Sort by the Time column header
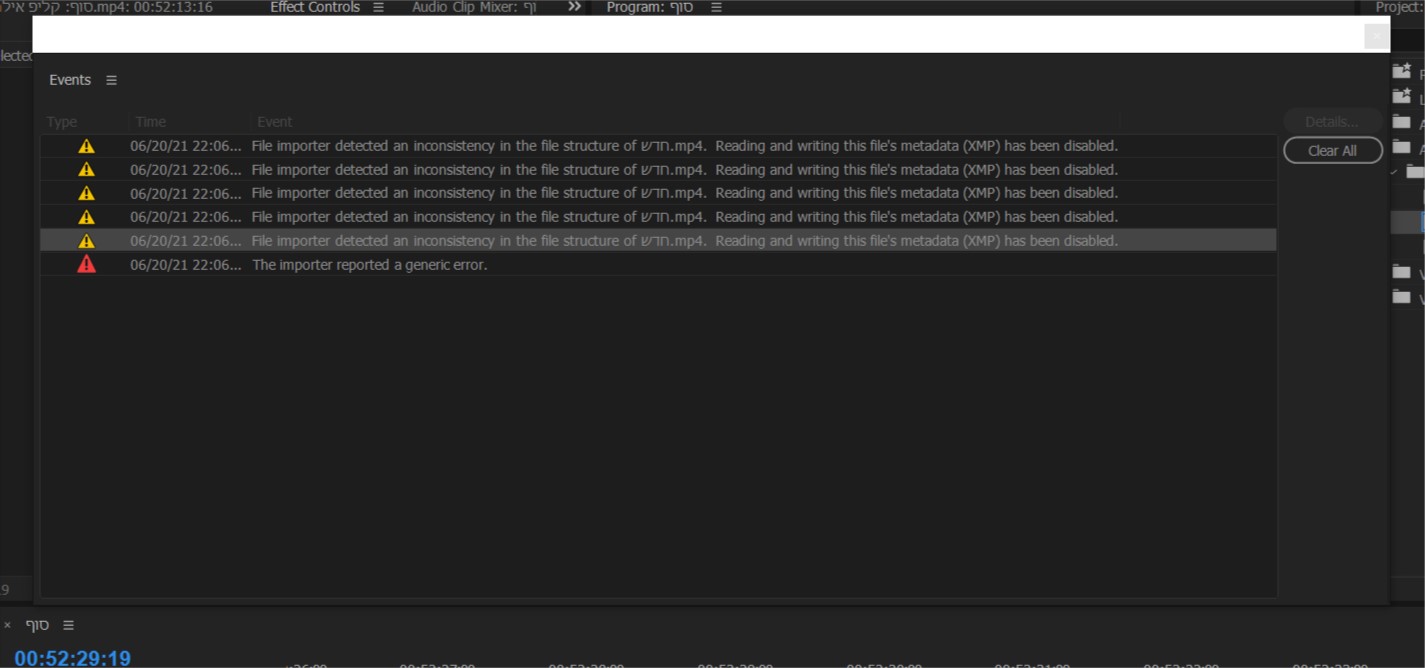Image resolution: width=1425 pixels, height=668 pixels. click(150, 122)
